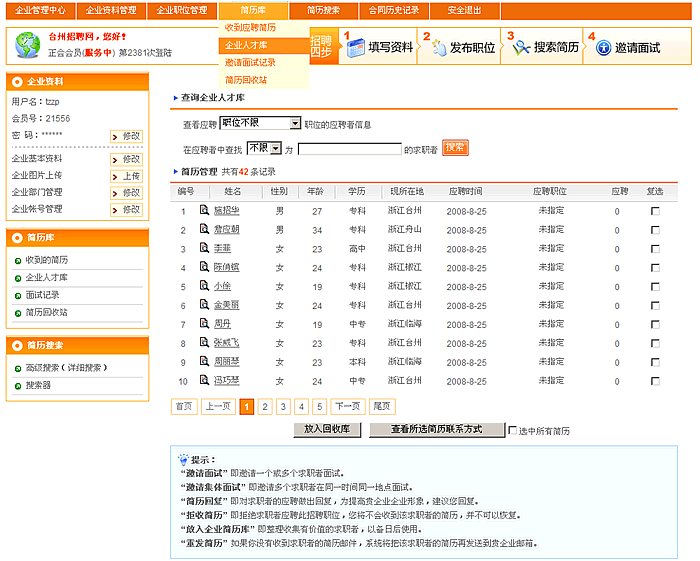Click the 邀请面试 blue circle icon
Screen dimensions: 700x561
click(x=603, y=47)
